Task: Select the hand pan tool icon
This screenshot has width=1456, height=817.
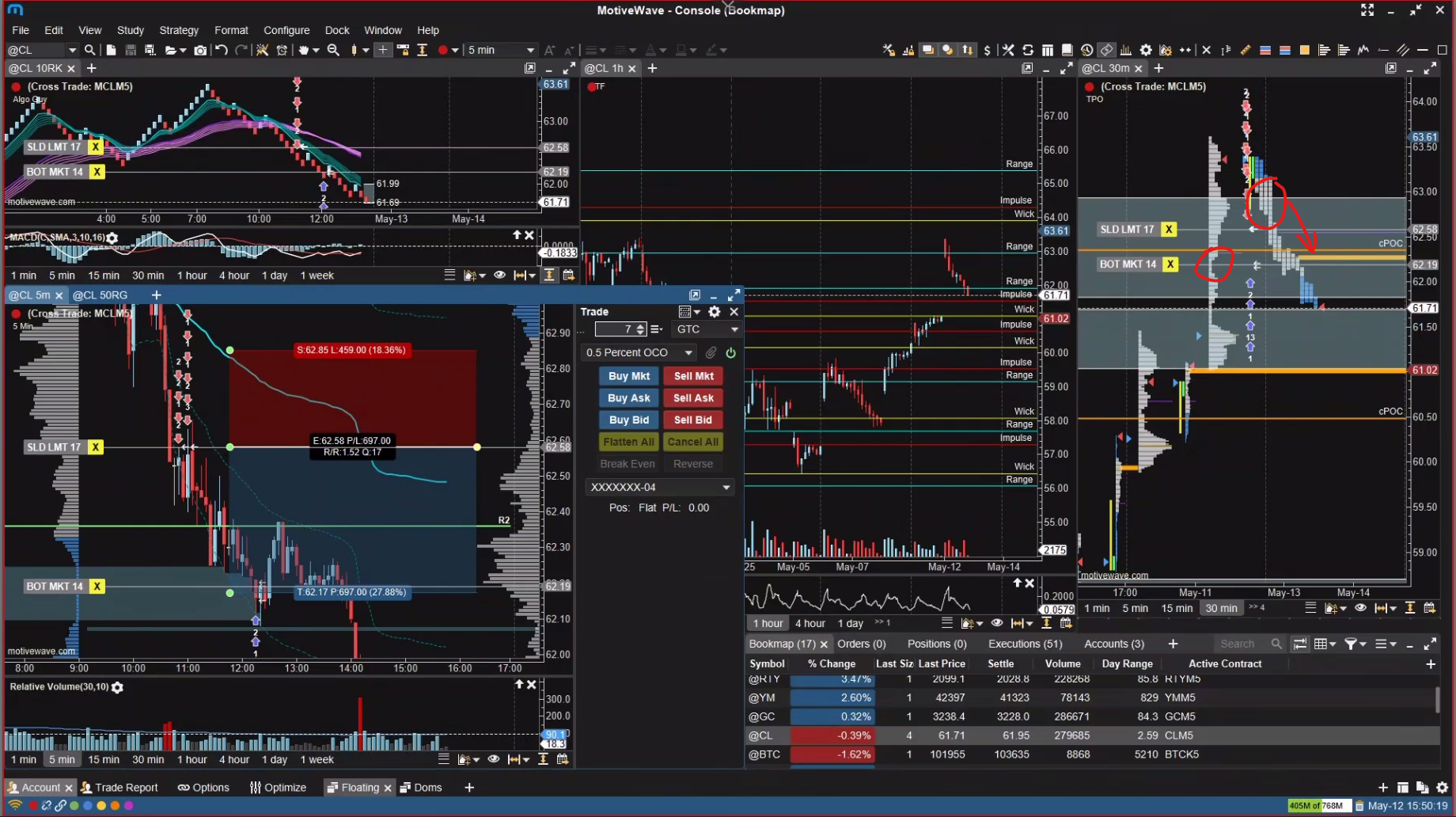Action: click(x=303, y=50)
